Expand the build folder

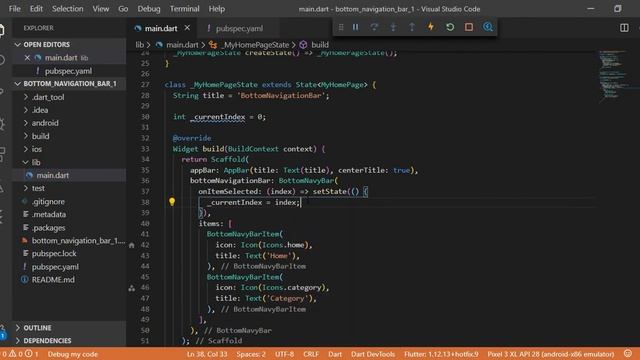coord(69,136)
